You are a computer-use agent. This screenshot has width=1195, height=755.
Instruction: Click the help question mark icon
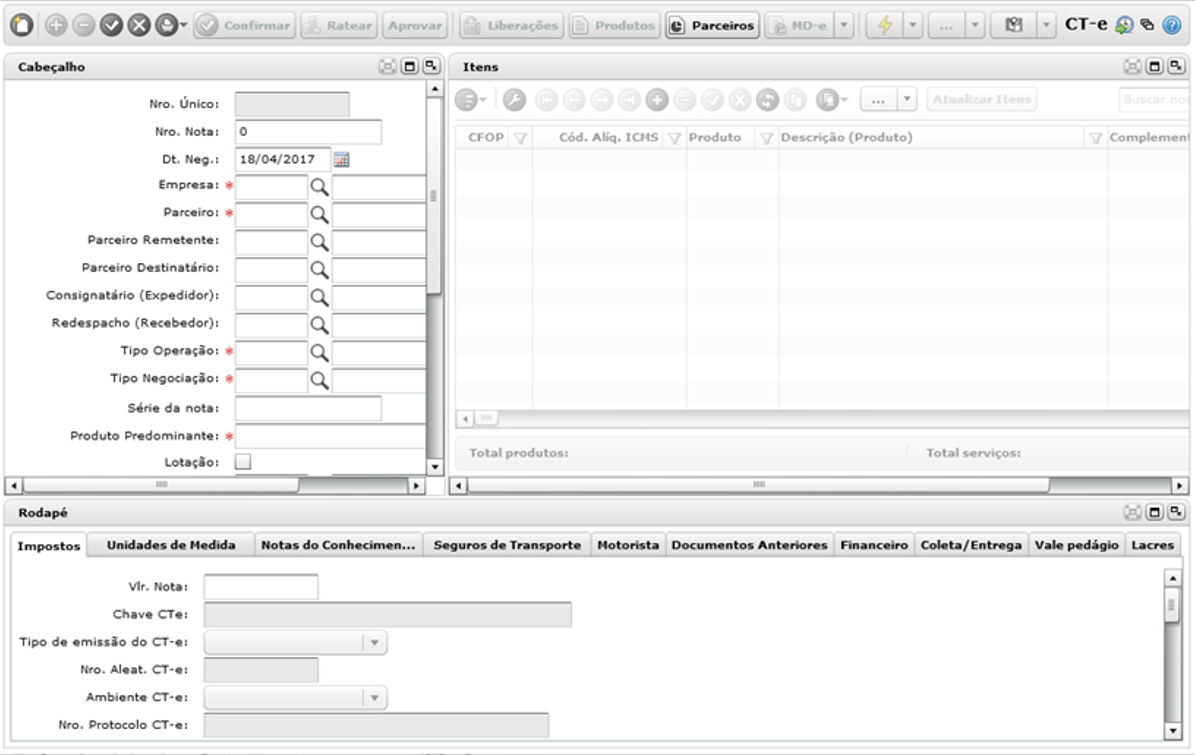tap(1171, 25)
